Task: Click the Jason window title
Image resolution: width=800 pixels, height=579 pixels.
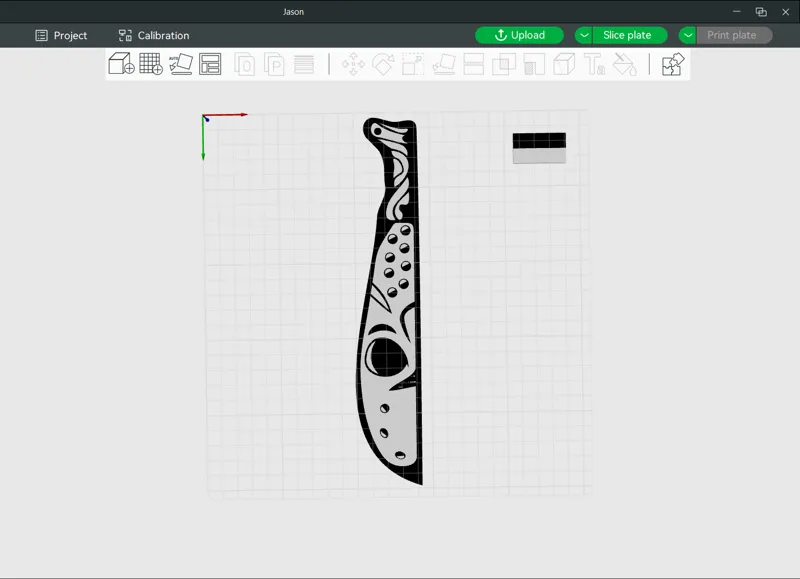Action: pos(293,12)
